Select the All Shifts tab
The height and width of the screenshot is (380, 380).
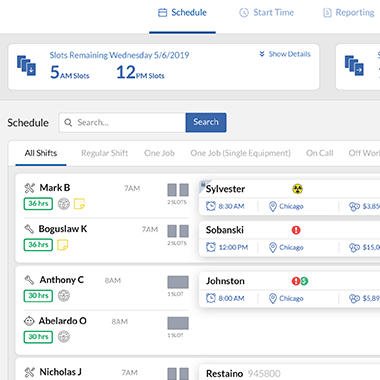click(41, 153)
